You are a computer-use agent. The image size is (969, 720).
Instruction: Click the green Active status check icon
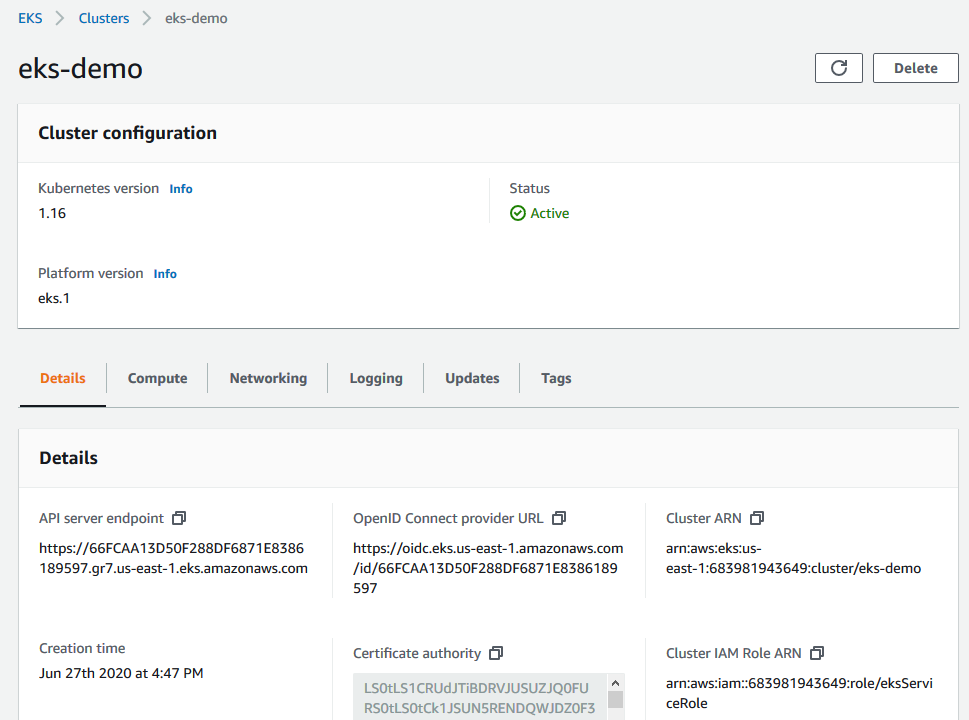click(x=518, y=213)
